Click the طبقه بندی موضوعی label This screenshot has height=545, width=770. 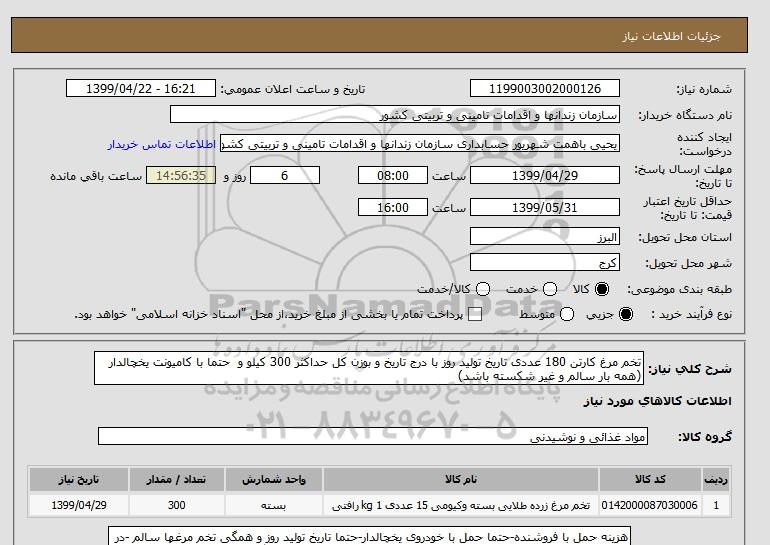tap(680, 290)
